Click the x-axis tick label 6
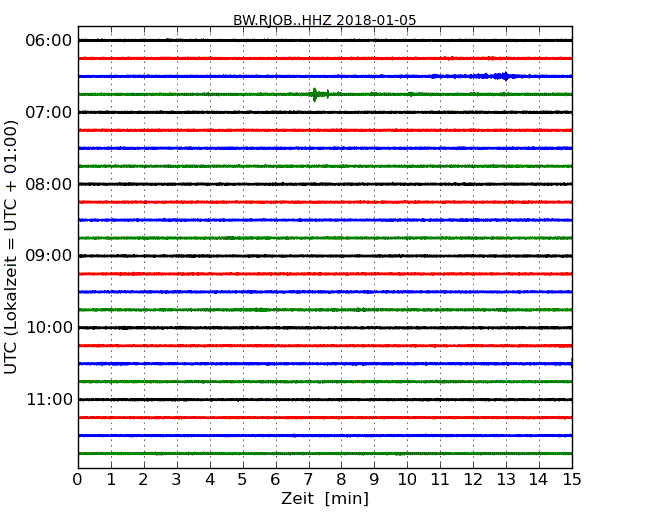Image resolution: width=650 pixels, height=520 pixels. point(276,480)
